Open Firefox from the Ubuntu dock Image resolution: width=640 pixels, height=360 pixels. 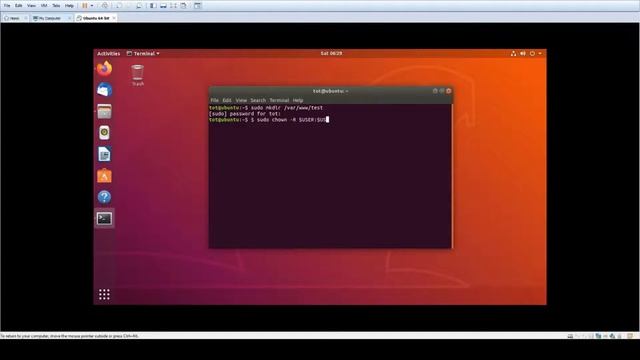[x=104, y=69]
